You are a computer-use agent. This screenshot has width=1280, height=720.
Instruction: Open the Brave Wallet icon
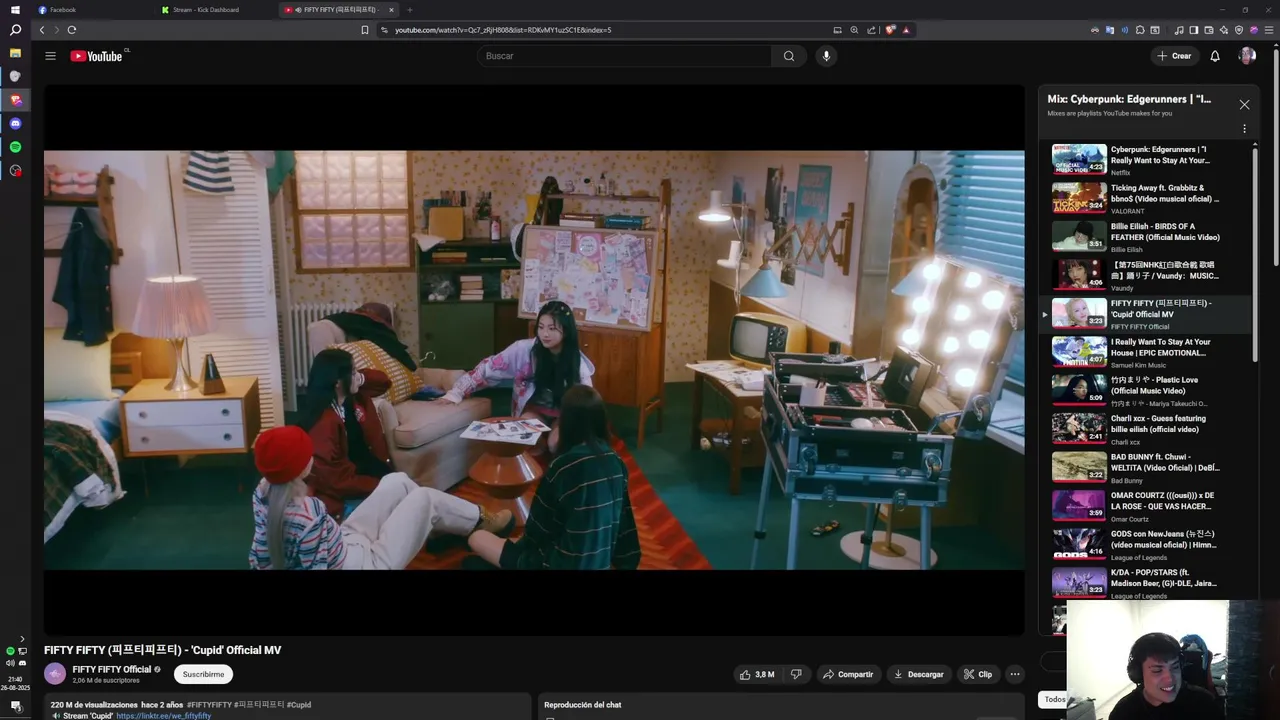1209,30
